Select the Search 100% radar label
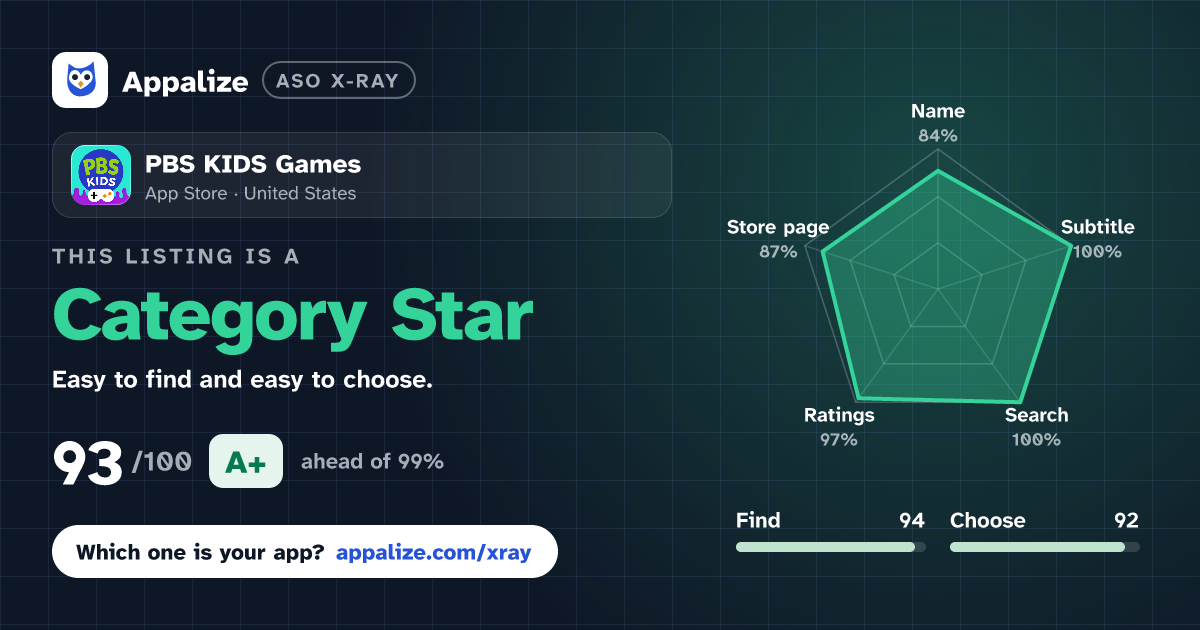1200x630 pixels. click(1036, 427)
